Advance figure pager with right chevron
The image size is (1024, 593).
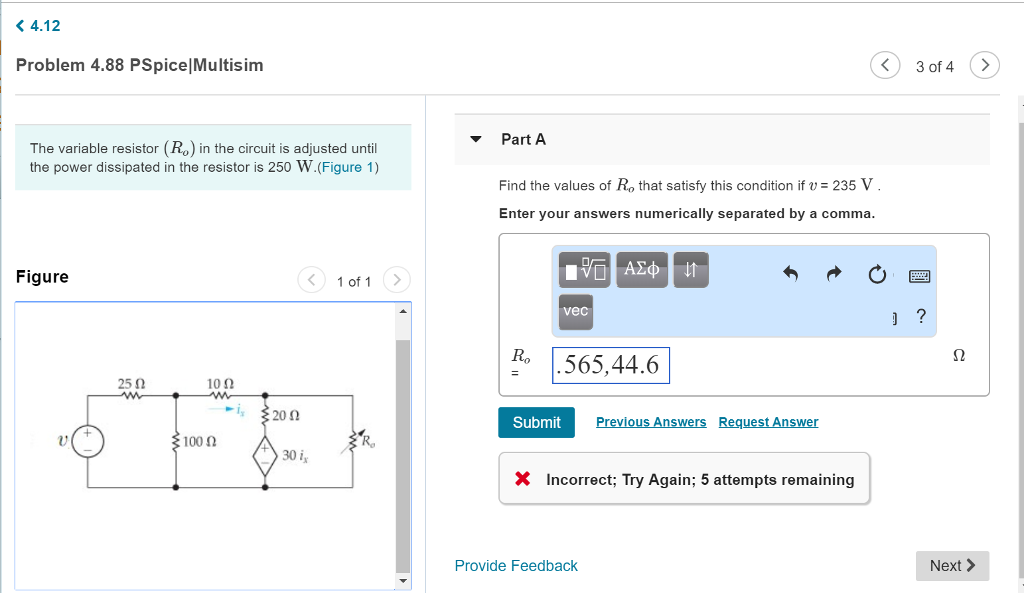396,281
